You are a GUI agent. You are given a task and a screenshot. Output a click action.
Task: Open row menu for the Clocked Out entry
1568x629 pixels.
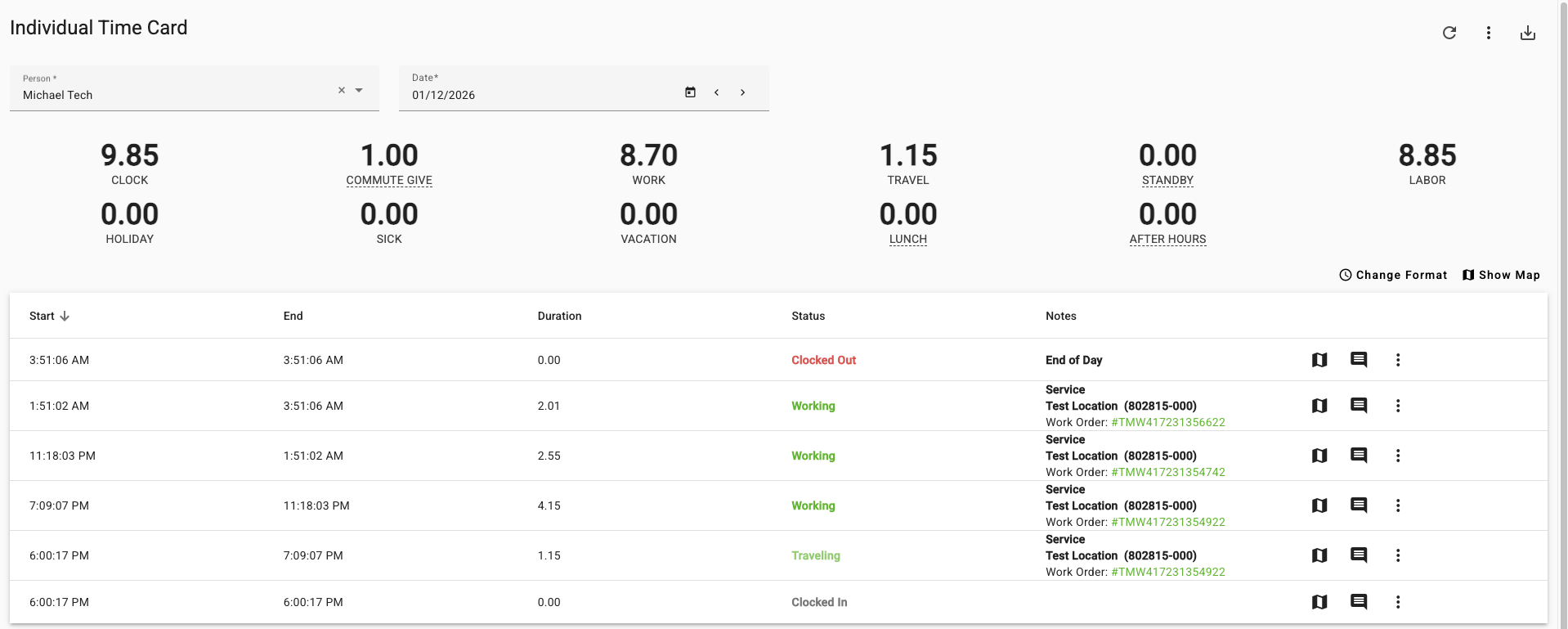coord(1398,360)
